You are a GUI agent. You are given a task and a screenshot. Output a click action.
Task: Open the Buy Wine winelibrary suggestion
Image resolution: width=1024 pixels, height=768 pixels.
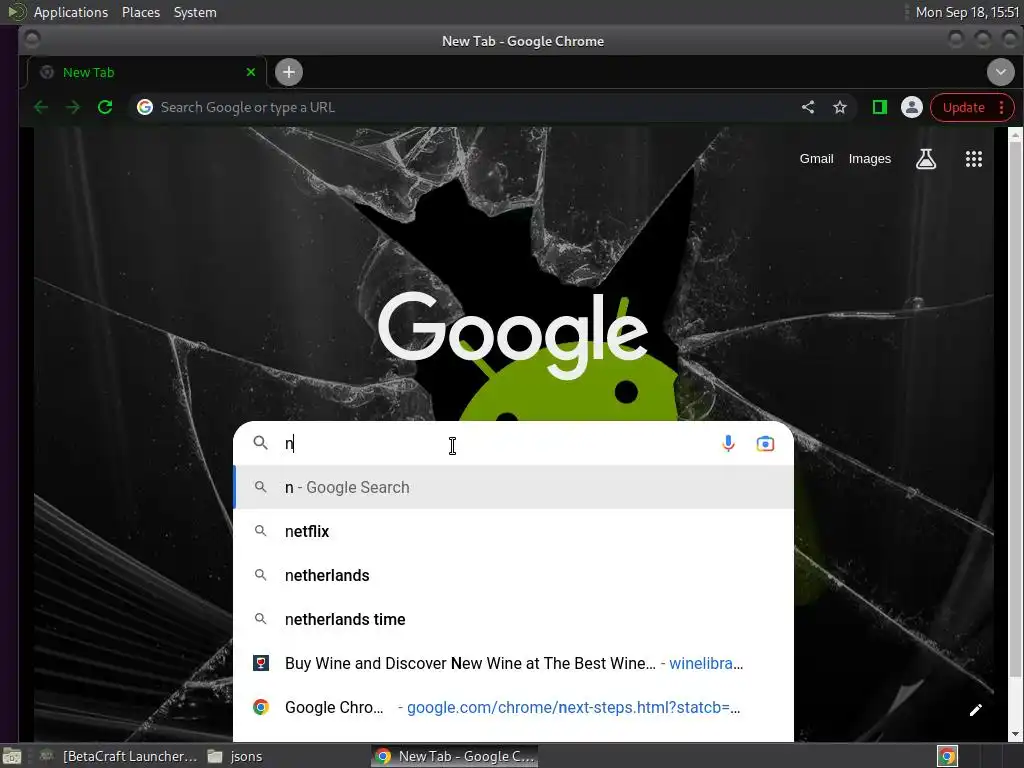click(514, 663)
